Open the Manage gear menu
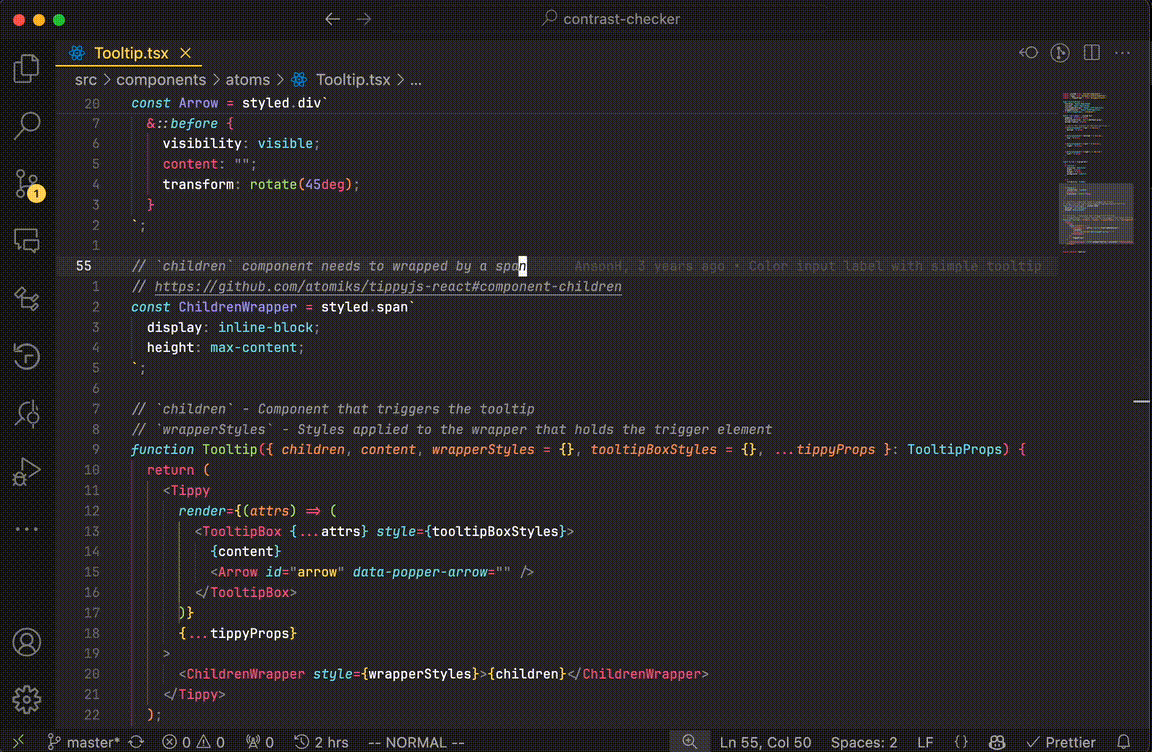1152x752 pixels. coord(26,700)
